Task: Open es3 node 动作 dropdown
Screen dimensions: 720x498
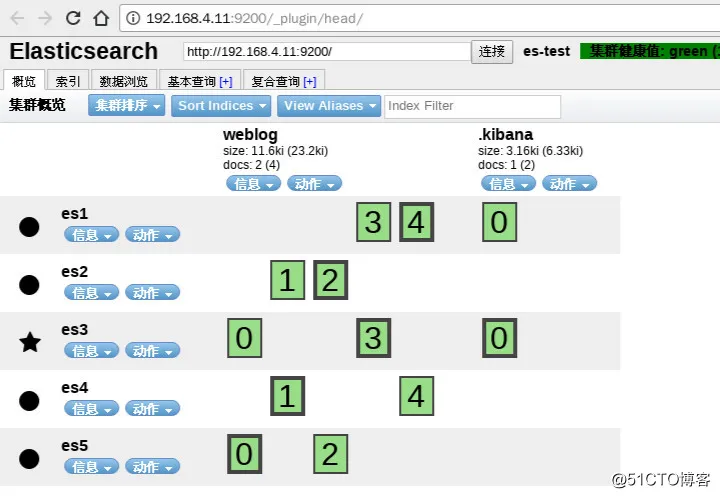Action: 152,351
